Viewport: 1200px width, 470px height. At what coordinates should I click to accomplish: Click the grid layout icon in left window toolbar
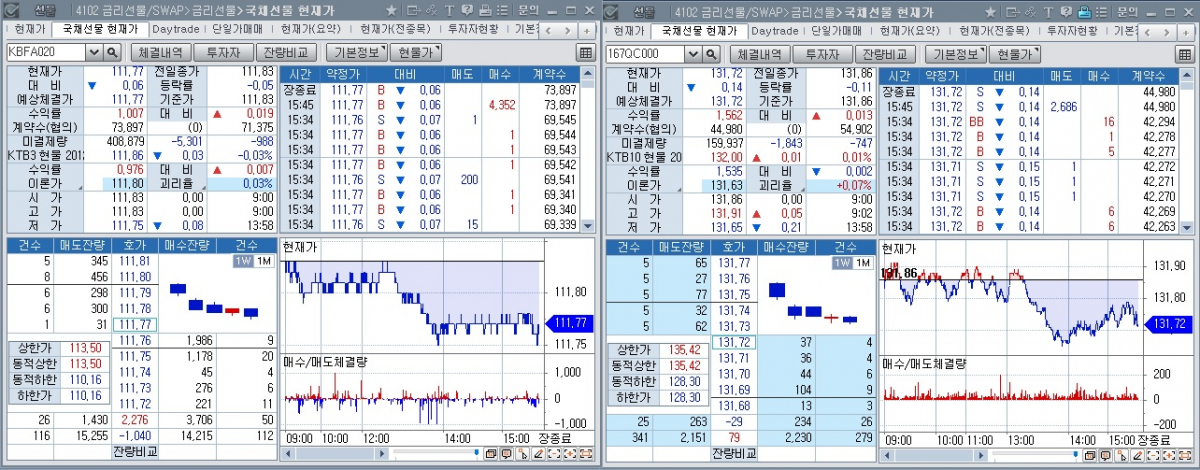point(585,52)
